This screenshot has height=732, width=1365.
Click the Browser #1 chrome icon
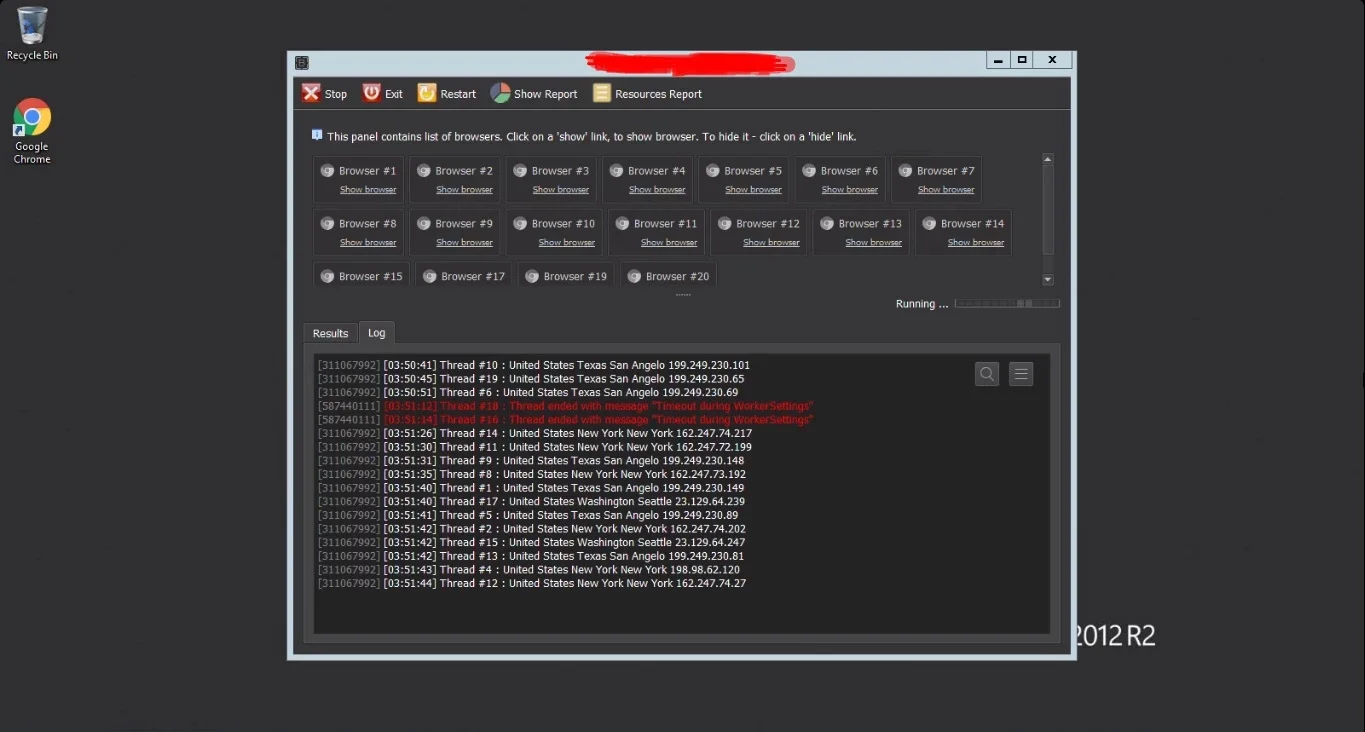[327, 171]
